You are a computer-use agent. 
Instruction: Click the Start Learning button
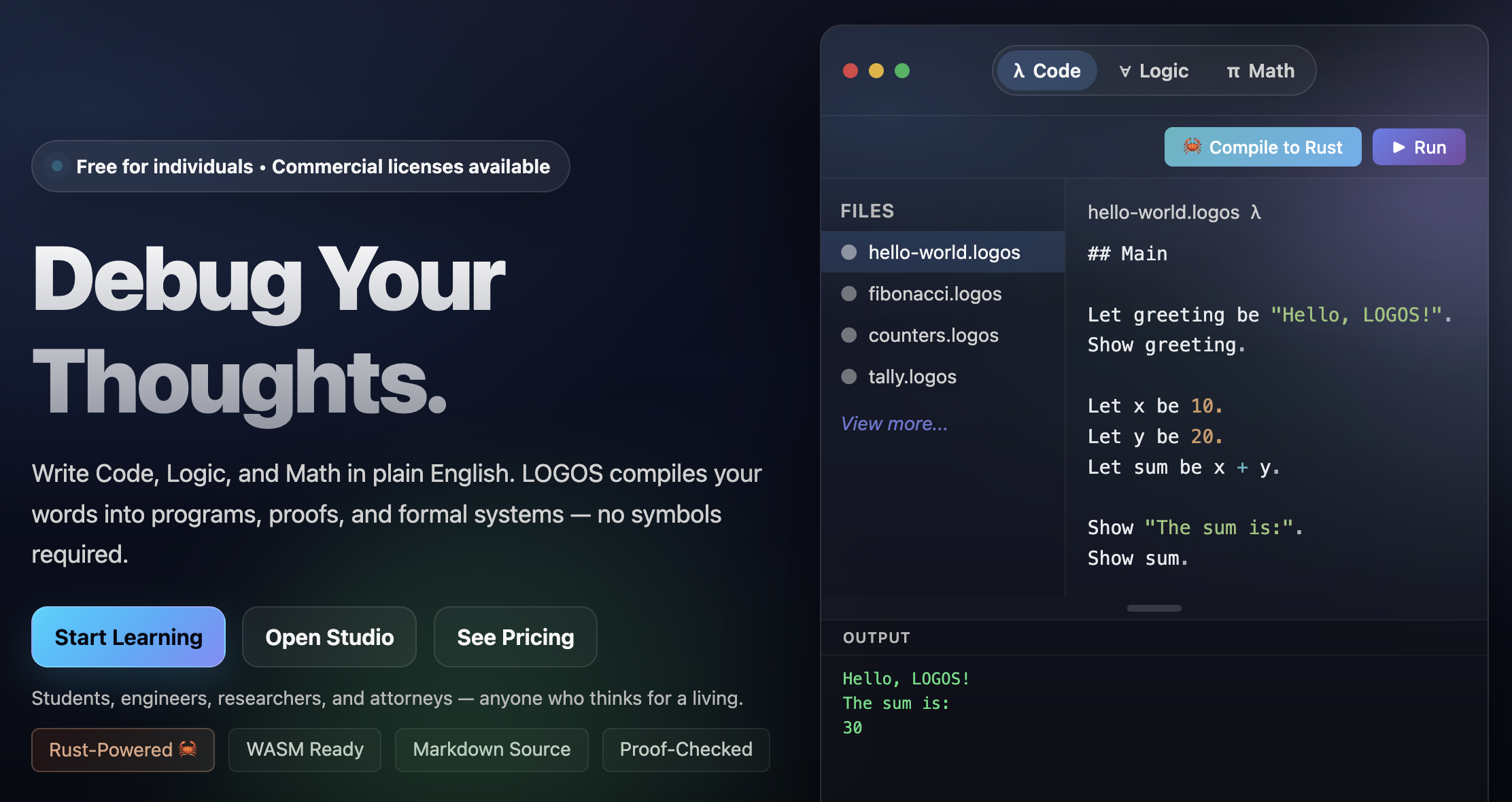click(128, 637)
